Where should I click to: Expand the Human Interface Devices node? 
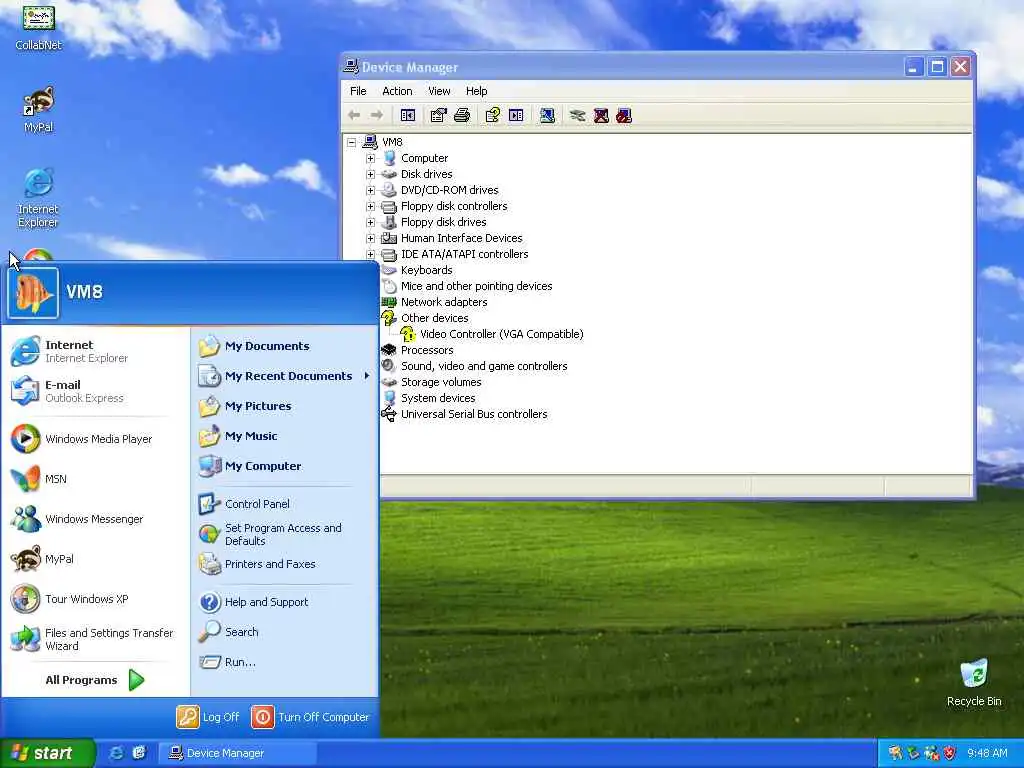coord(370,238)
